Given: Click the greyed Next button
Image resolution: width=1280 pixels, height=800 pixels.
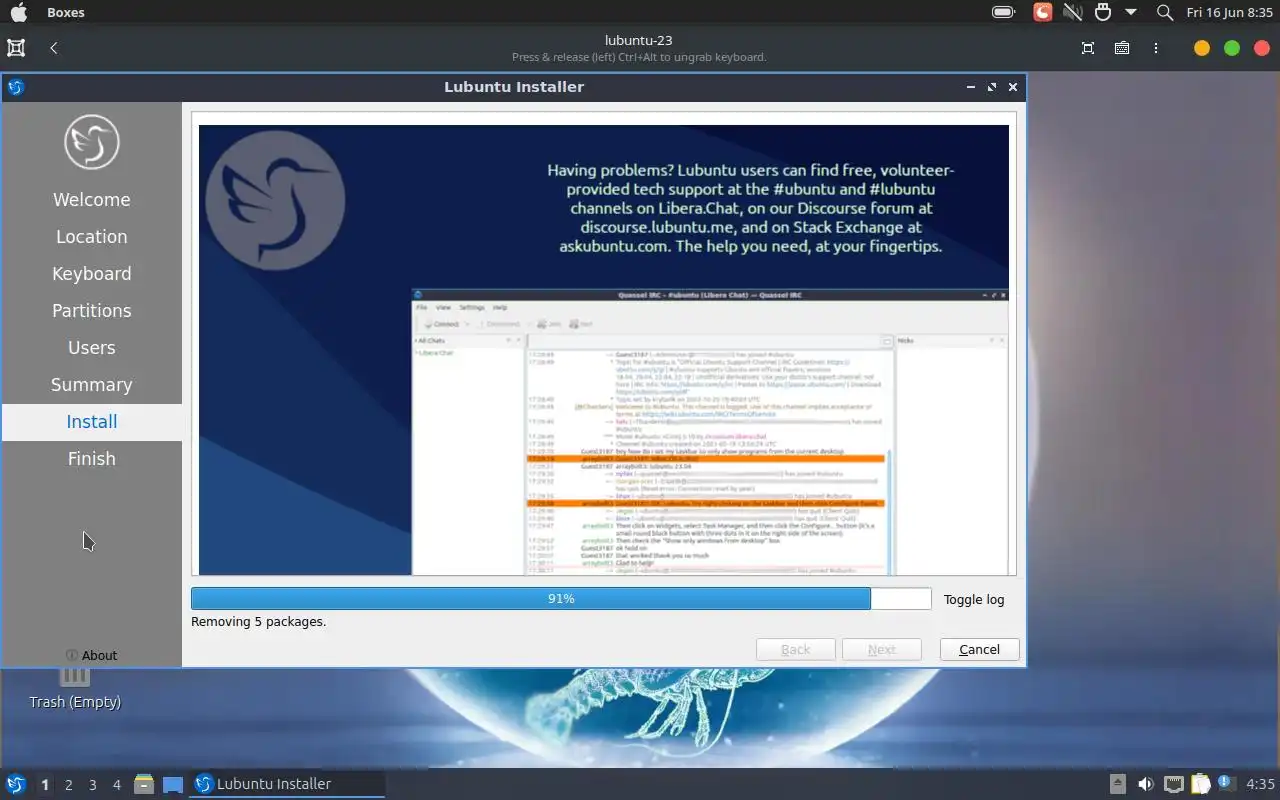Looking at the screenshot, I should (x=882, y=649).
